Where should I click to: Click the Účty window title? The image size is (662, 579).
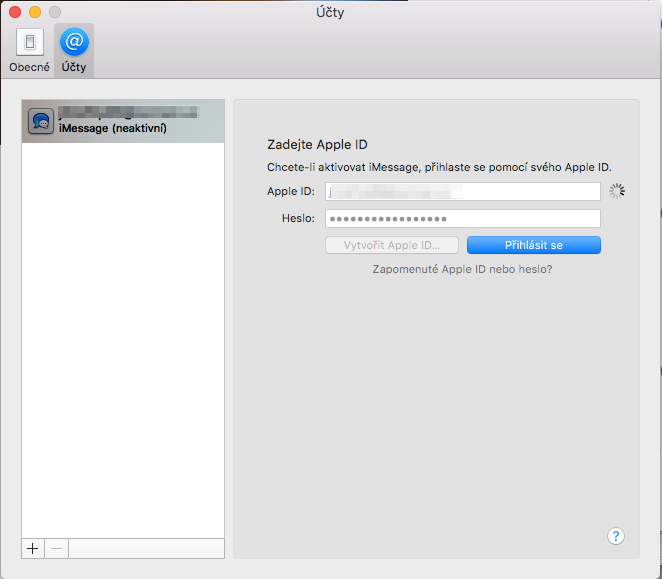click(330, 12)
